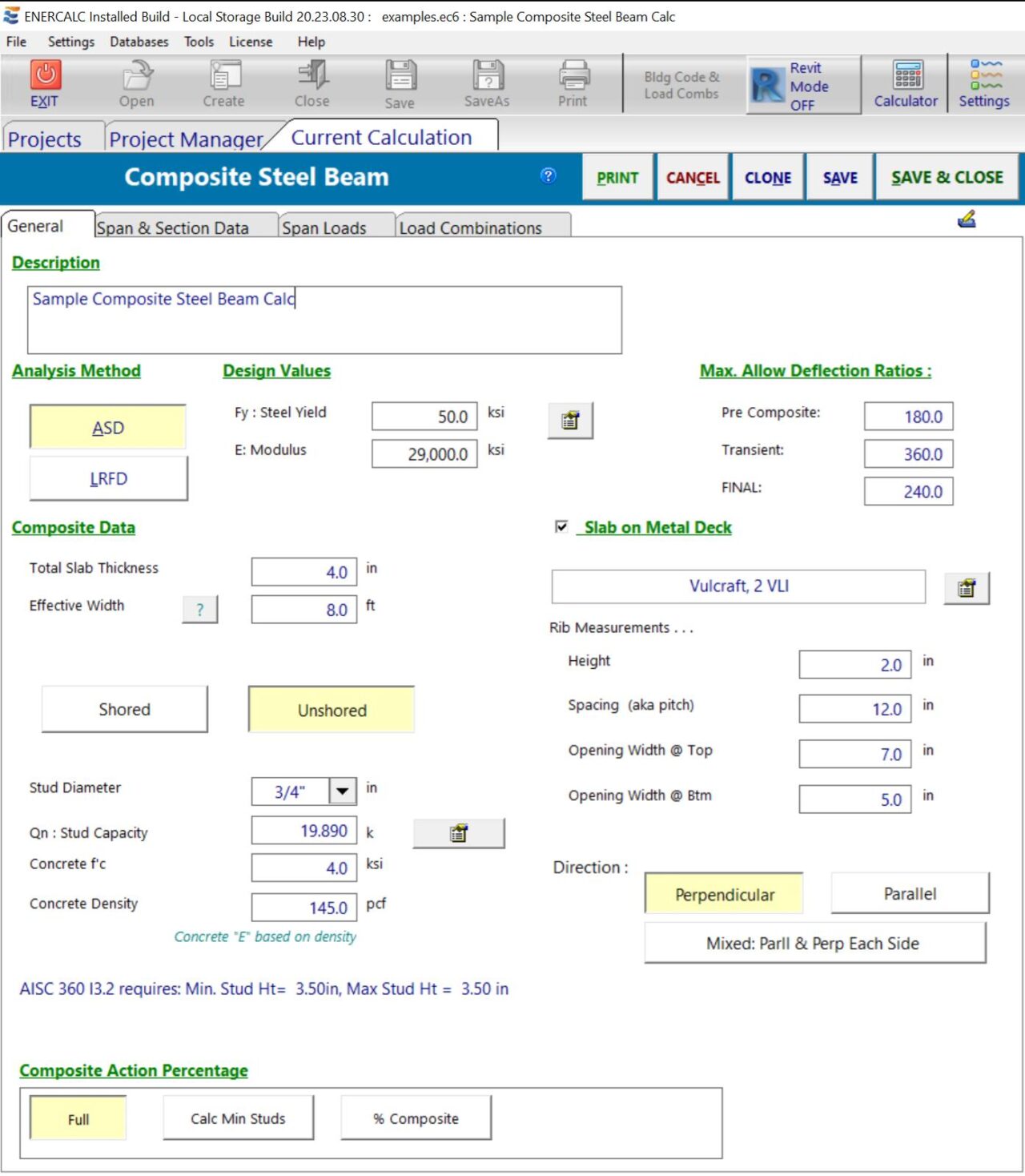This screenshot has height=1176, width=1025.
Task: Open metal deck database selector icon
Action: tap(967, 588)
